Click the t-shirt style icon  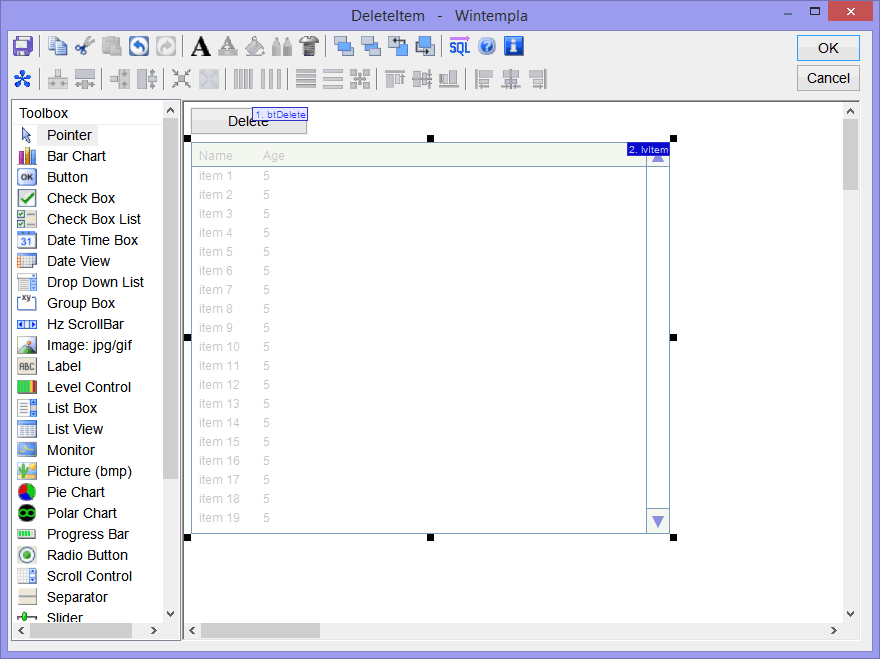coord(309,47)
